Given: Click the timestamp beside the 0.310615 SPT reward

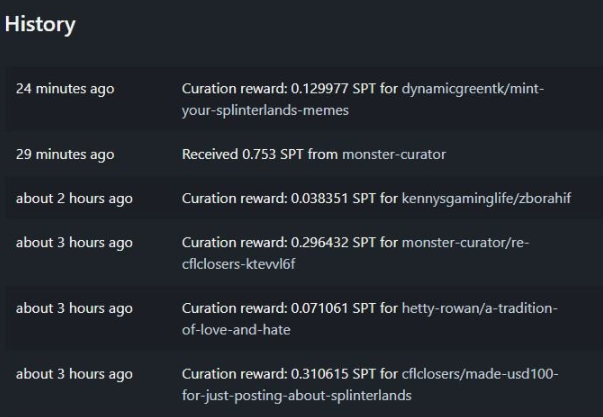Looking at the screenshot, I should pyautogui.click(x=74, y=374).
